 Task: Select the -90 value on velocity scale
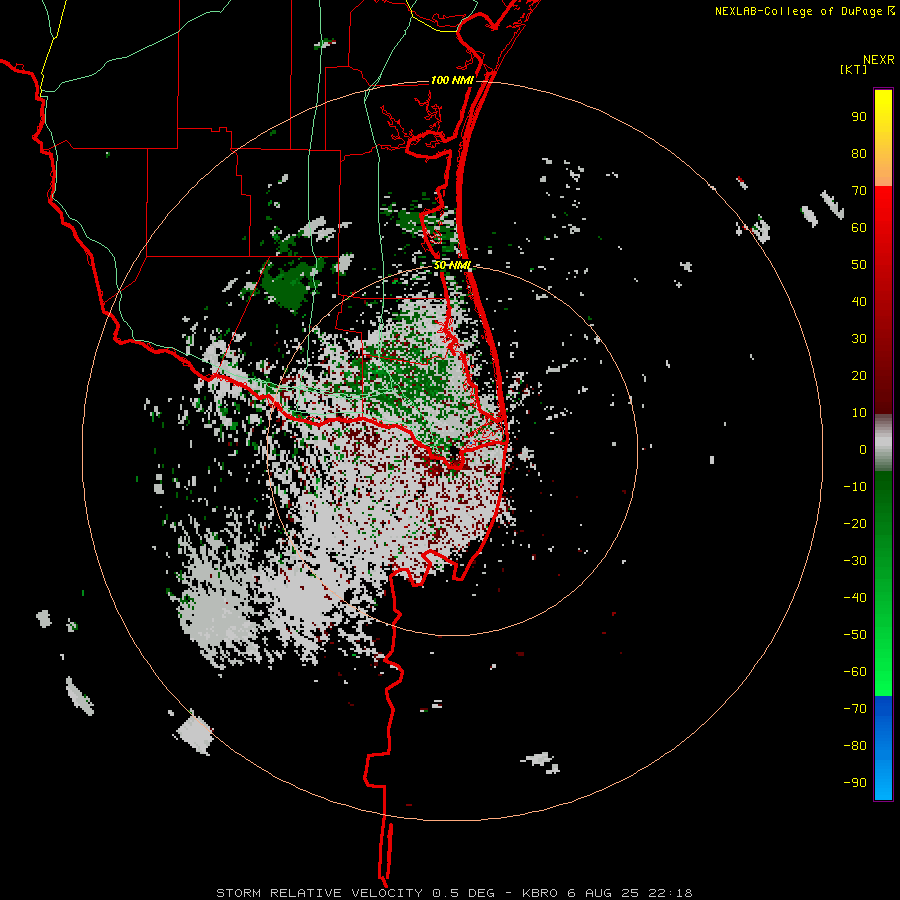coord(855,783)
